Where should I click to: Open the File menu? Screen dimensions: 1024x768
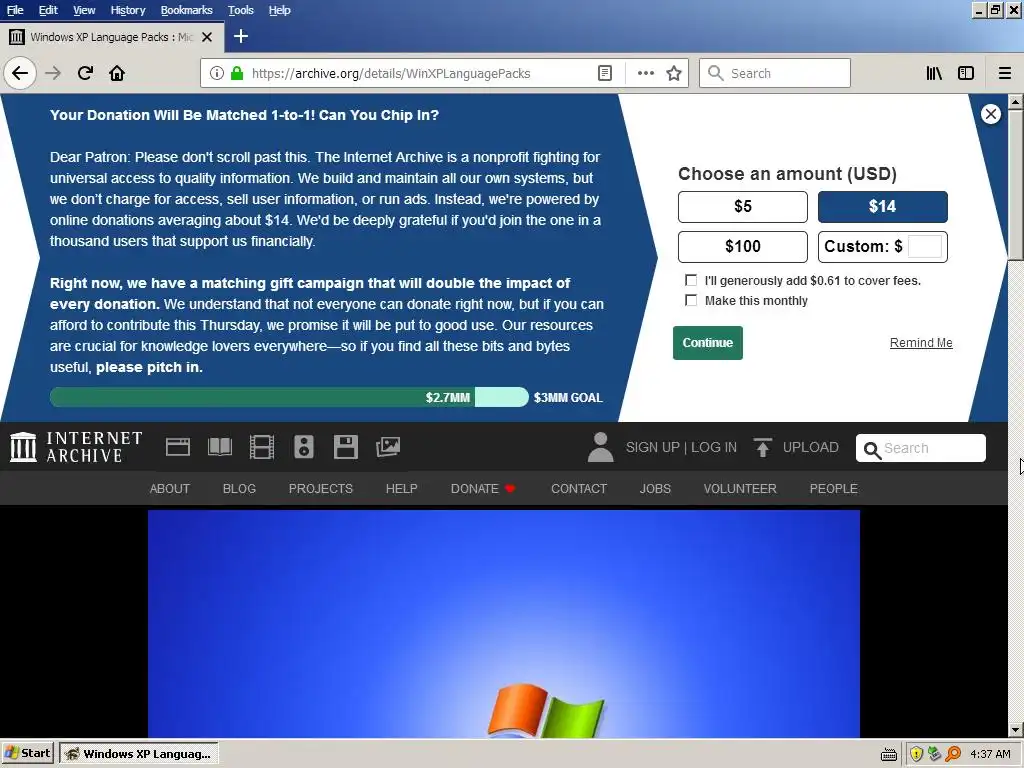(15, 10)
